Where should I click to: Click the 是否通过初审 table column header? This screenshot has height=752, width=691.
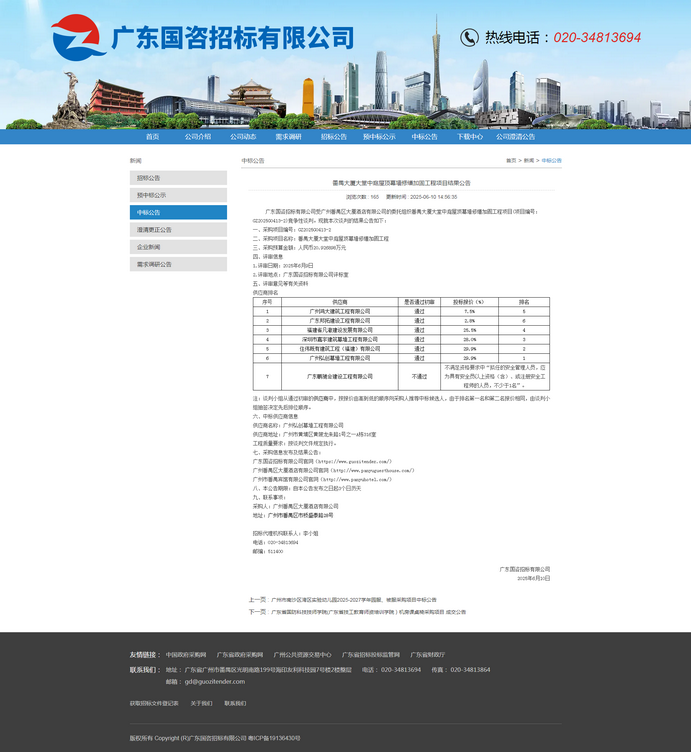[x=419, y=302]
